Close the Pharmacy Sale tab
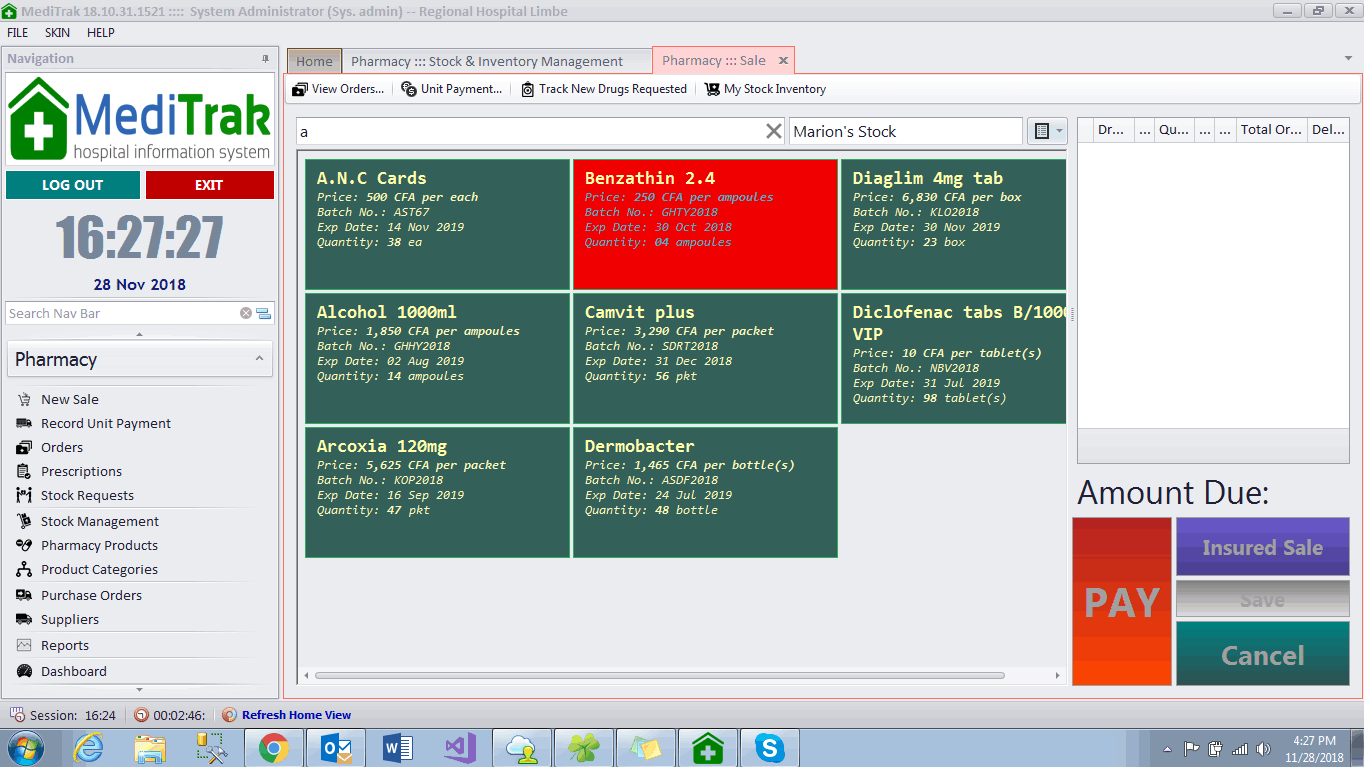This screenshot has height=767, width=1364. click(784, 60)
